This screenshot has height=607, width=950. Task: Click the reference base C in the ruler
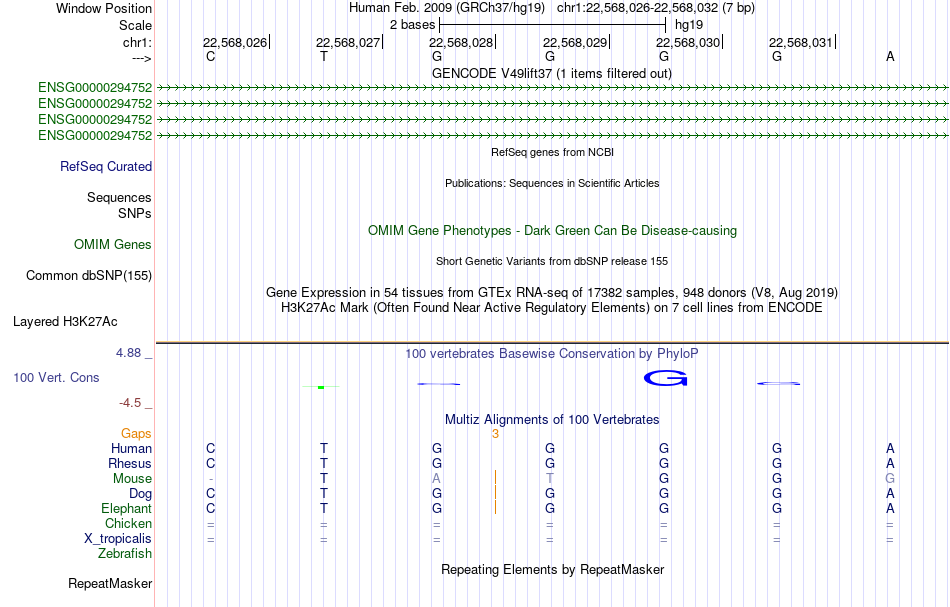pyautogui.click(x=210, y=56)
